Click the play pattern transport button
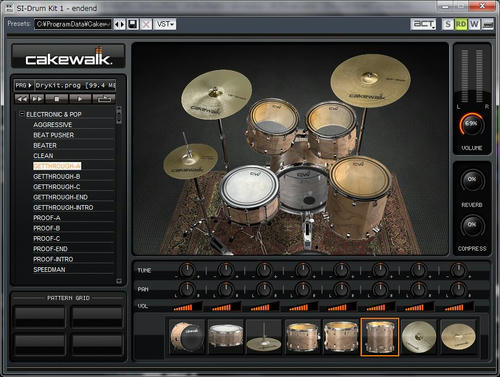500x377 pixels. tap(79, 99)
